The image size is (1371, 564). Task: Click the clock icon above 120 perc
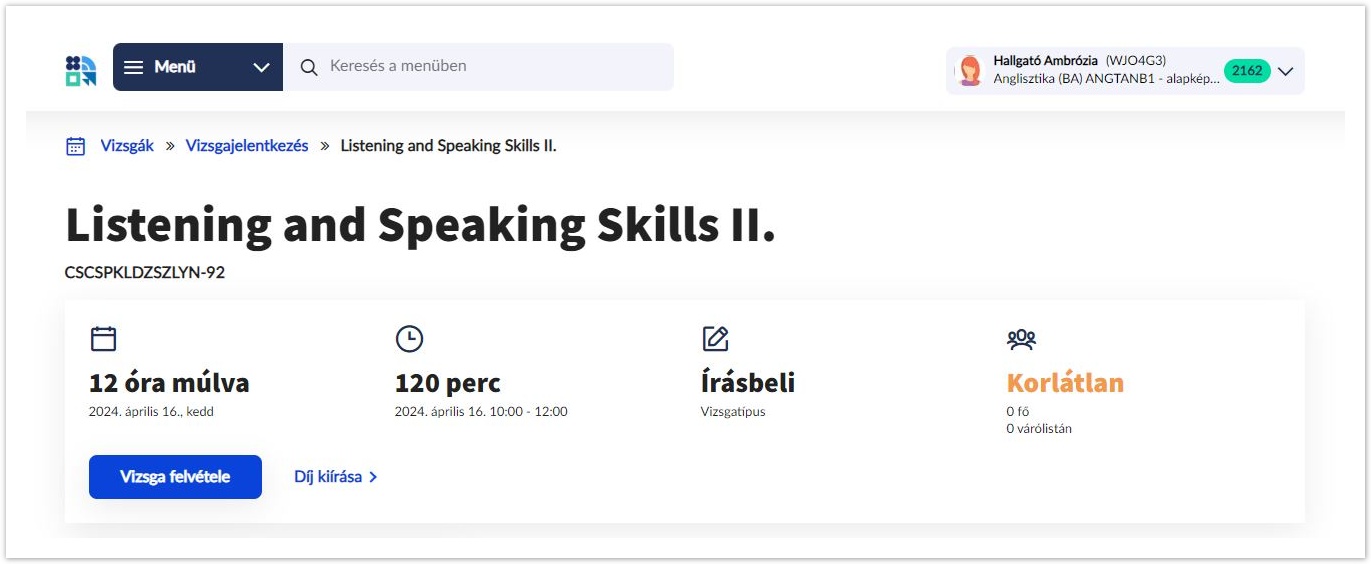(x=409, y=339)
